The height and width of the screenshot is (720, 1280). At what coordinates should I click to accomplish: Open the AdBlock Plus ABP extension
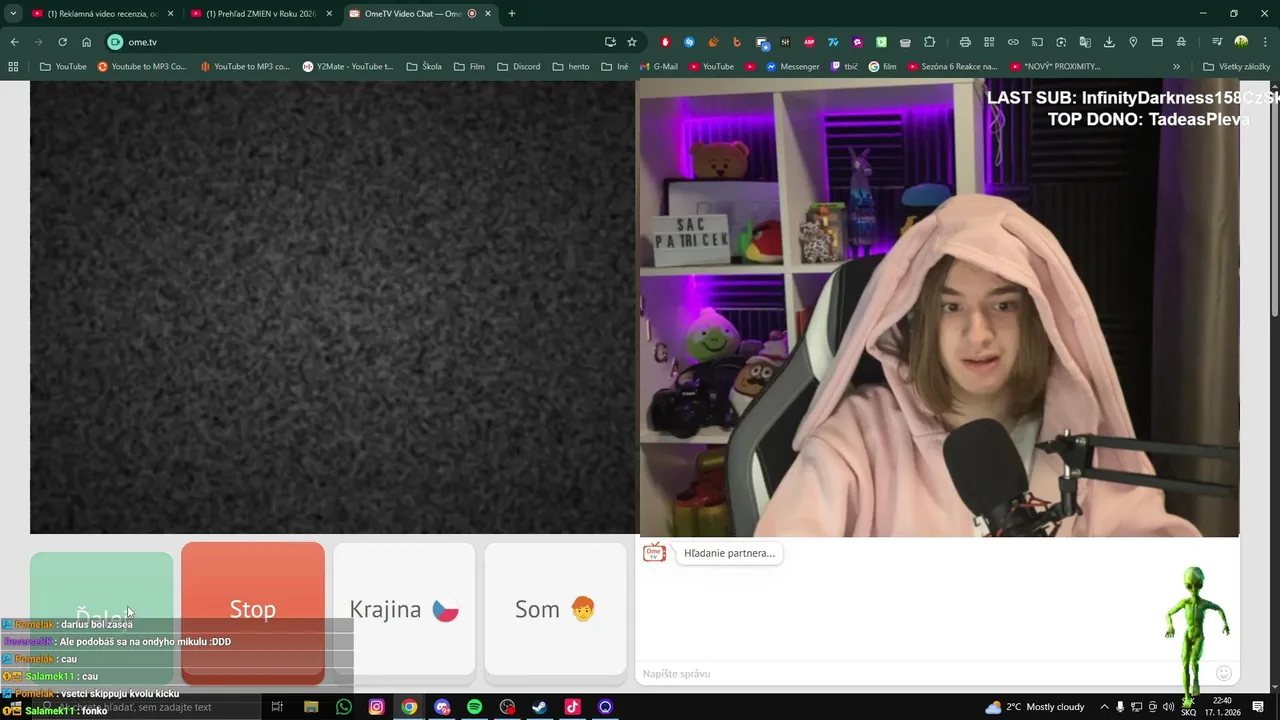click(809, 42)
